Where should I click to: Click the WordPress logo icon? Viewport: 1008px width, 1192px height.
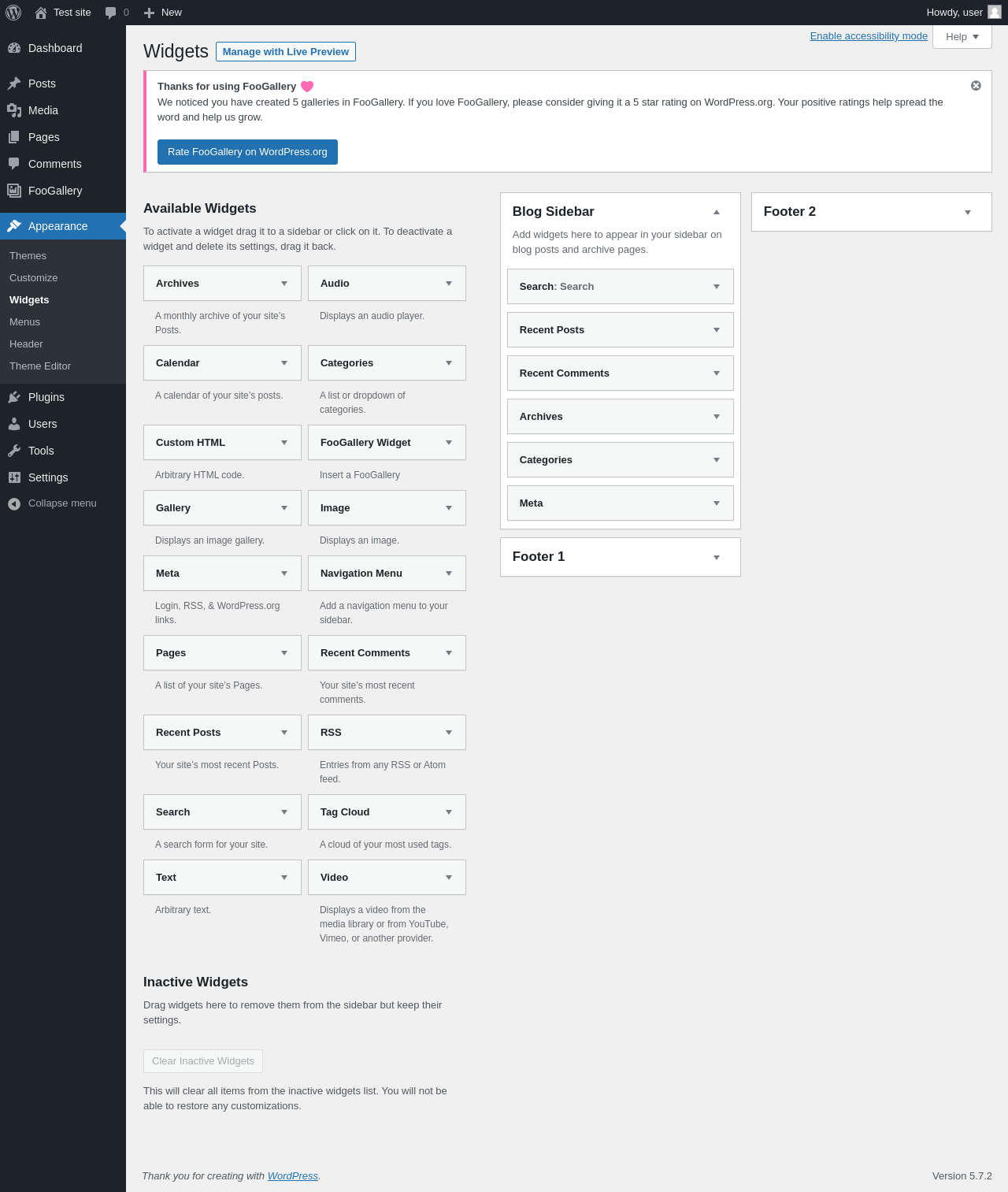(13, 13)
